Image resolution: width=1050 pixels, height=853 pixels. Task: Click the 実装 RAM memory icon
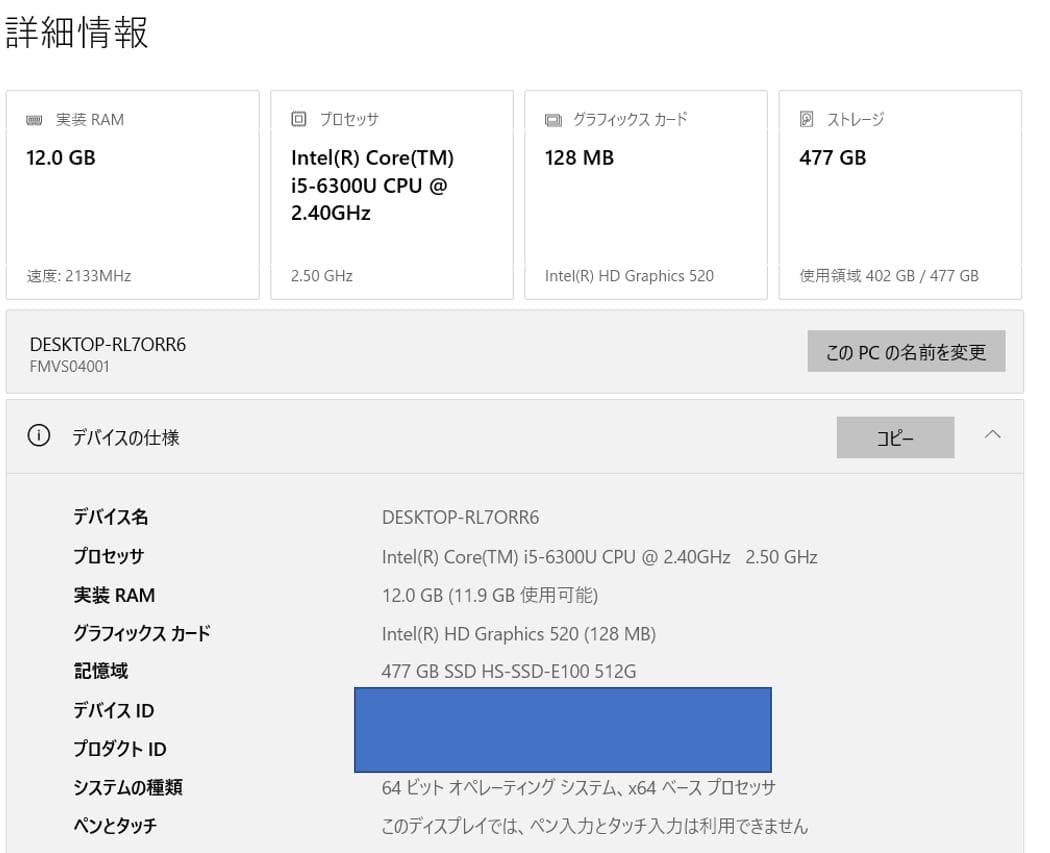pyautogui.click(x=35, y=119)
